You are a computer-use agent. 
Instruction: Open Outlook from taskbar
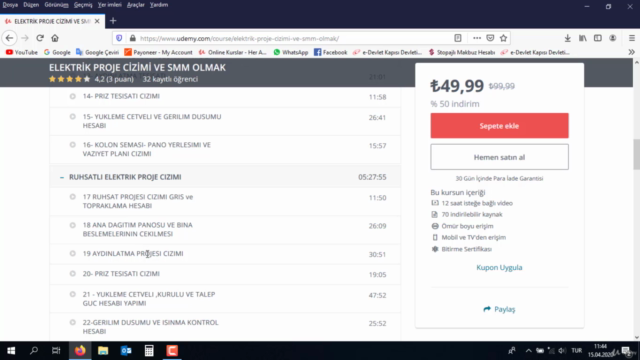126,351
